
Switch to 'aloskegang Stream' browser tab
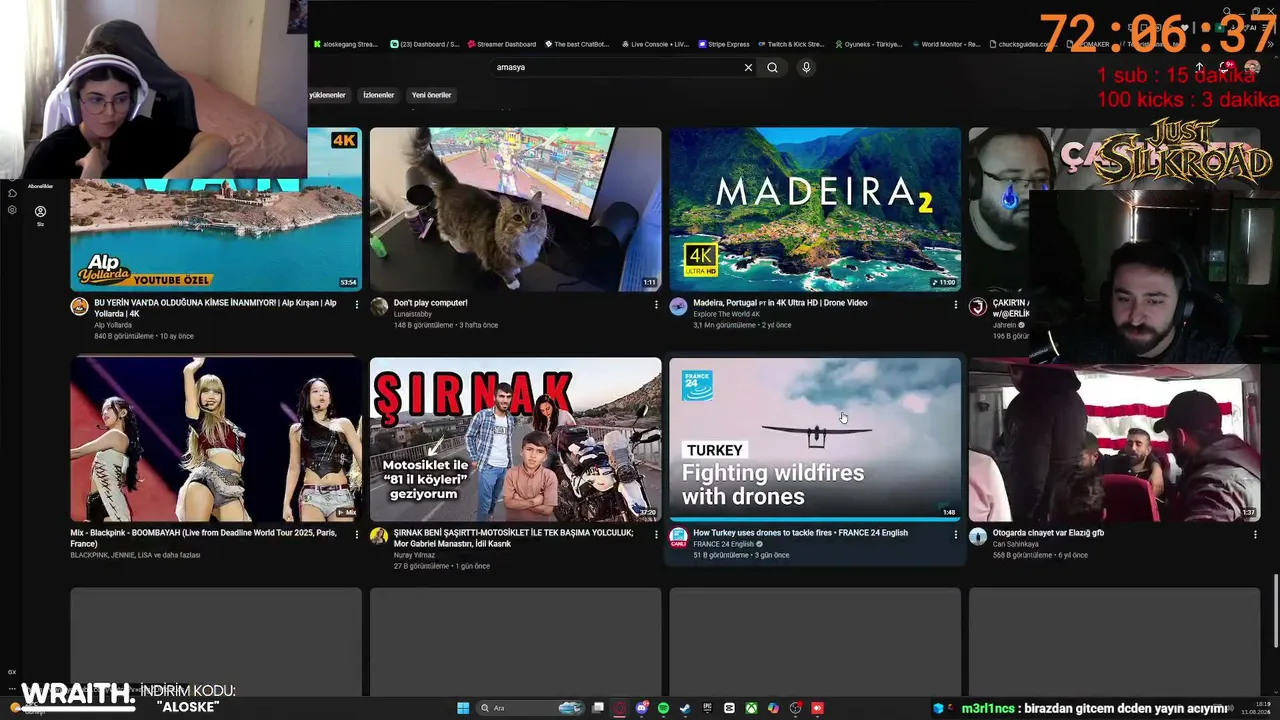tap(345, 44)
